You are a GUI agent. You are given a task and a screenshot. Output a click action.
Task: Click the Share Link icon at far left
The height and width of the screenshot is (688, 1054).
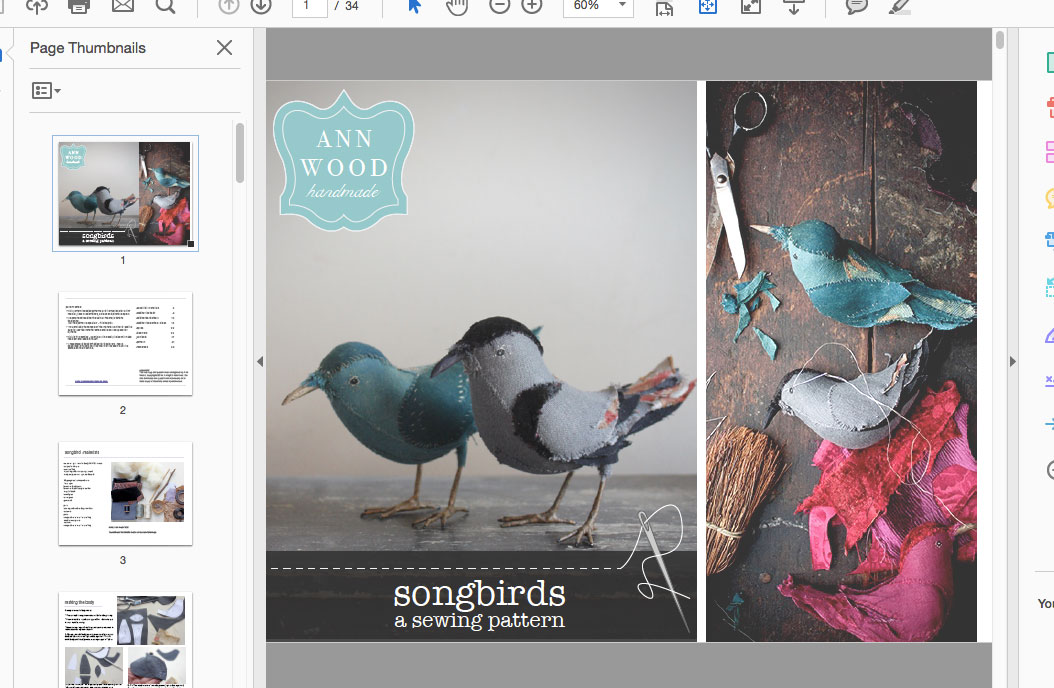click(x=38, y=7)
